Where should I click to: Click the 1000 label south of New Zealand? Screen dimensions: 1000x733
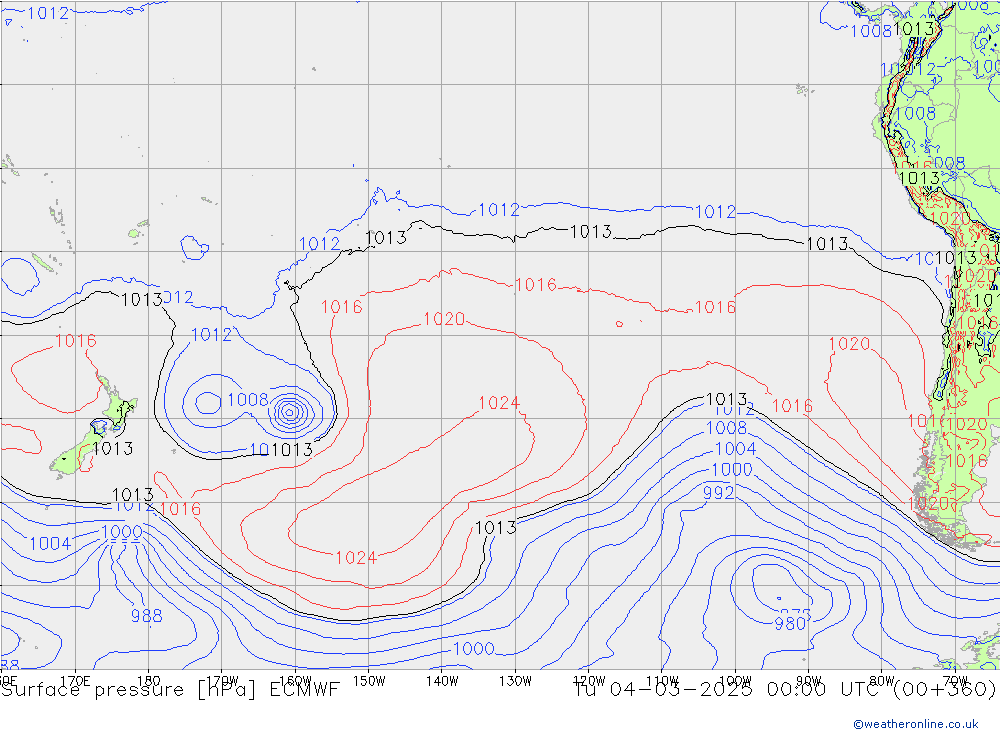[122, 532]
